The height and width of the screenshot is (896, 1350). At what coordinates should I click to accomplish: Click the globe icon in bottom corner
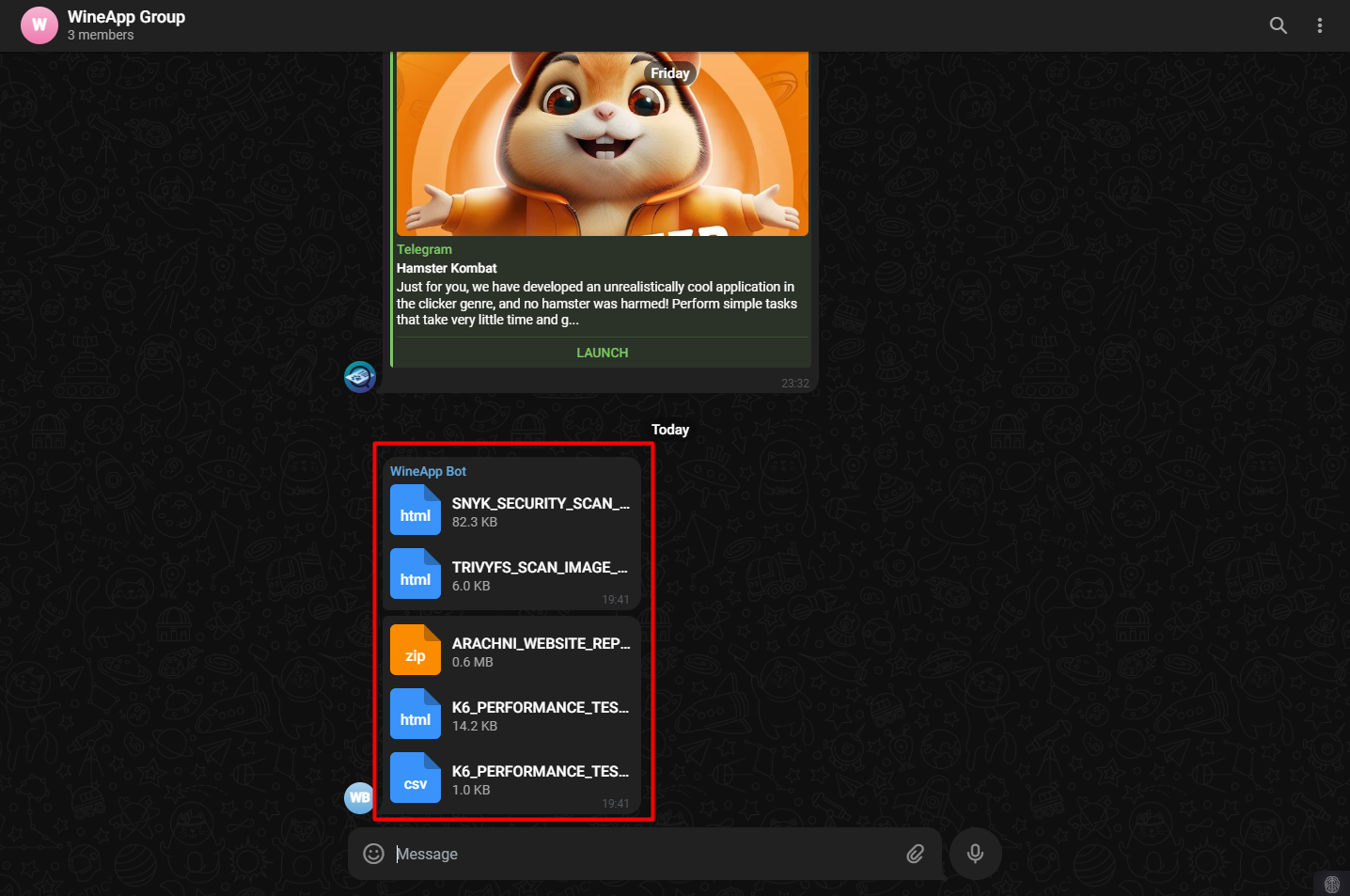click(x=1331, y=884)
